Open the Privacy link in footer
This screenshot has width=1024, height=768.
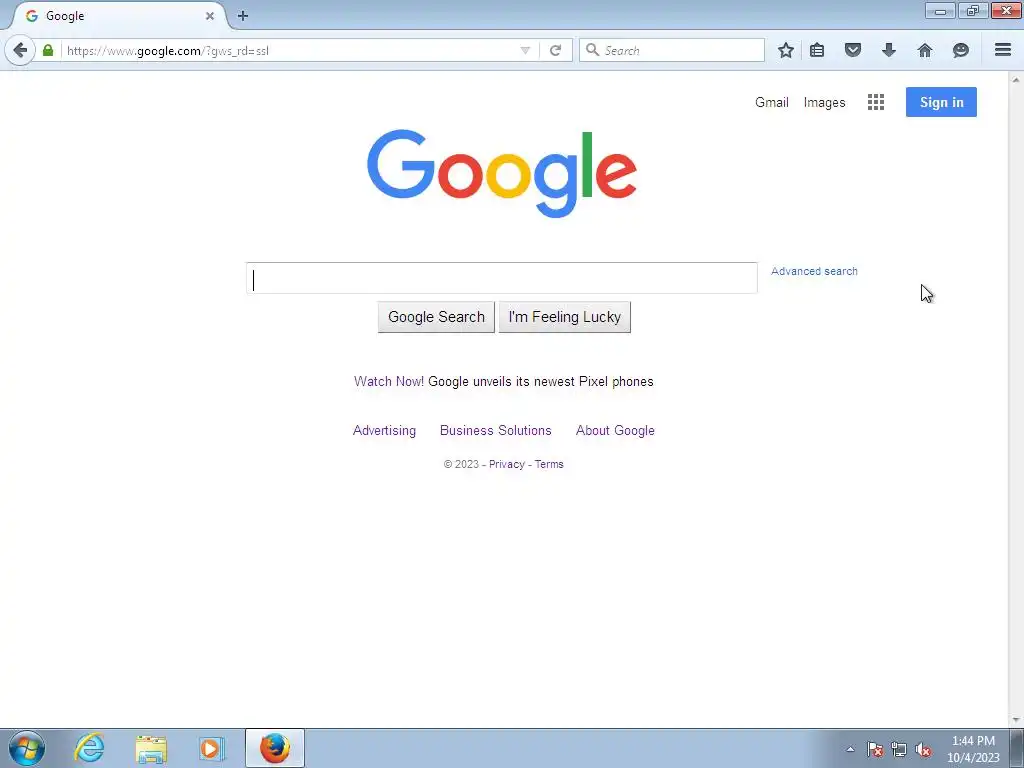pyautogui.click(x=507, y=464)
